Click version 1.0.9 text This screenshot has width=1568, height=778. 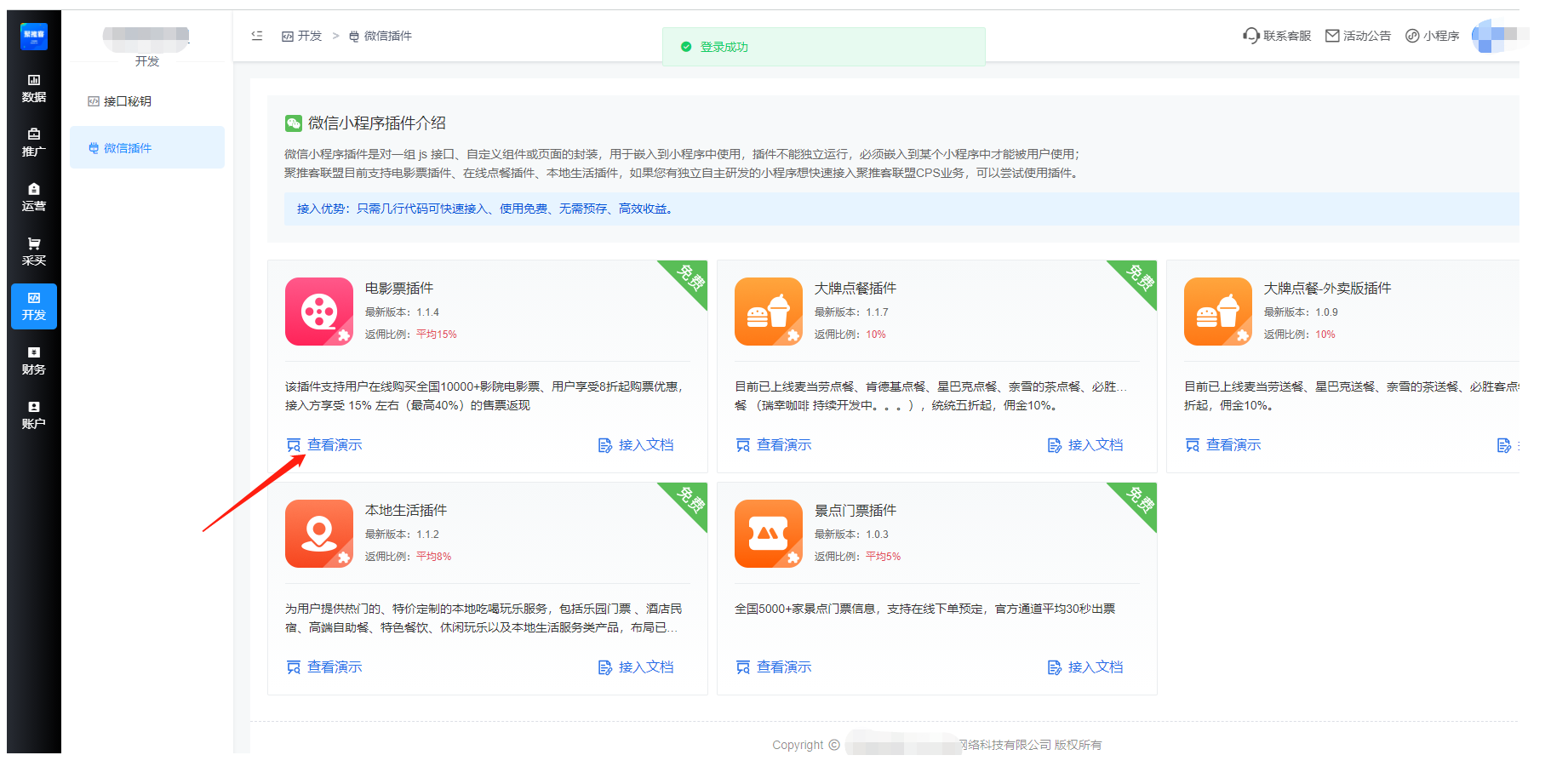pos(1326,312)
